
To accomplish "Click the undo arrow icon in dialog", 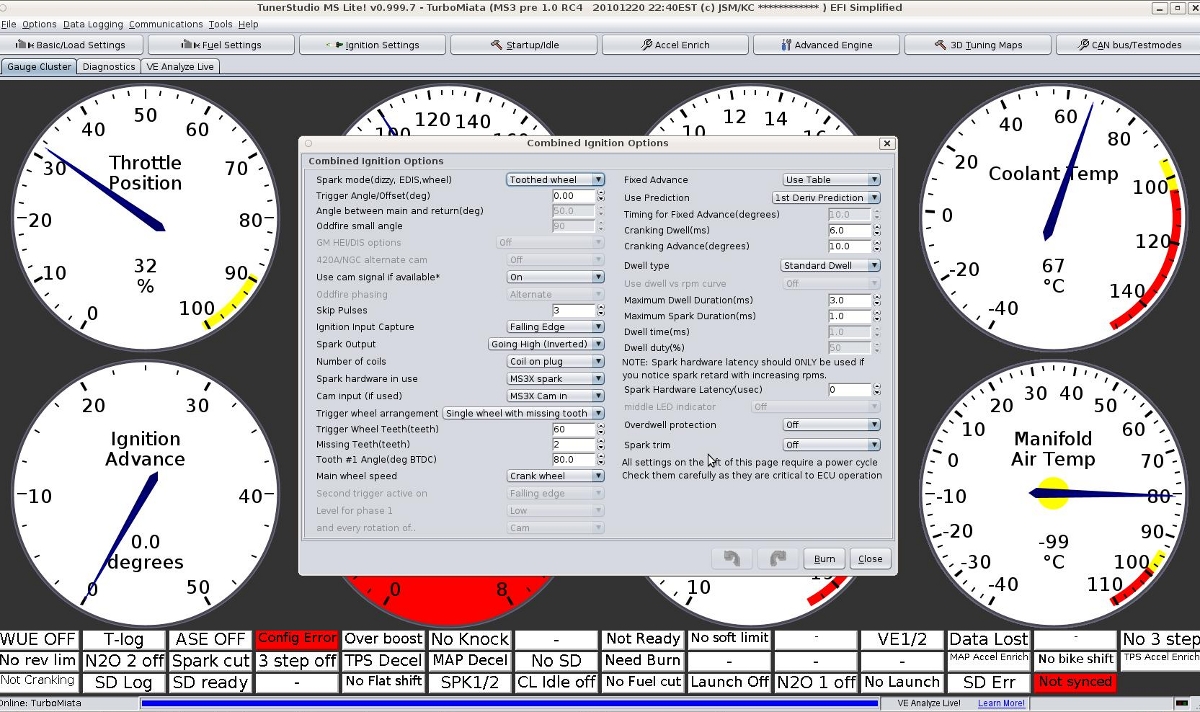I will pyautogui.click(x=731, y=559).
